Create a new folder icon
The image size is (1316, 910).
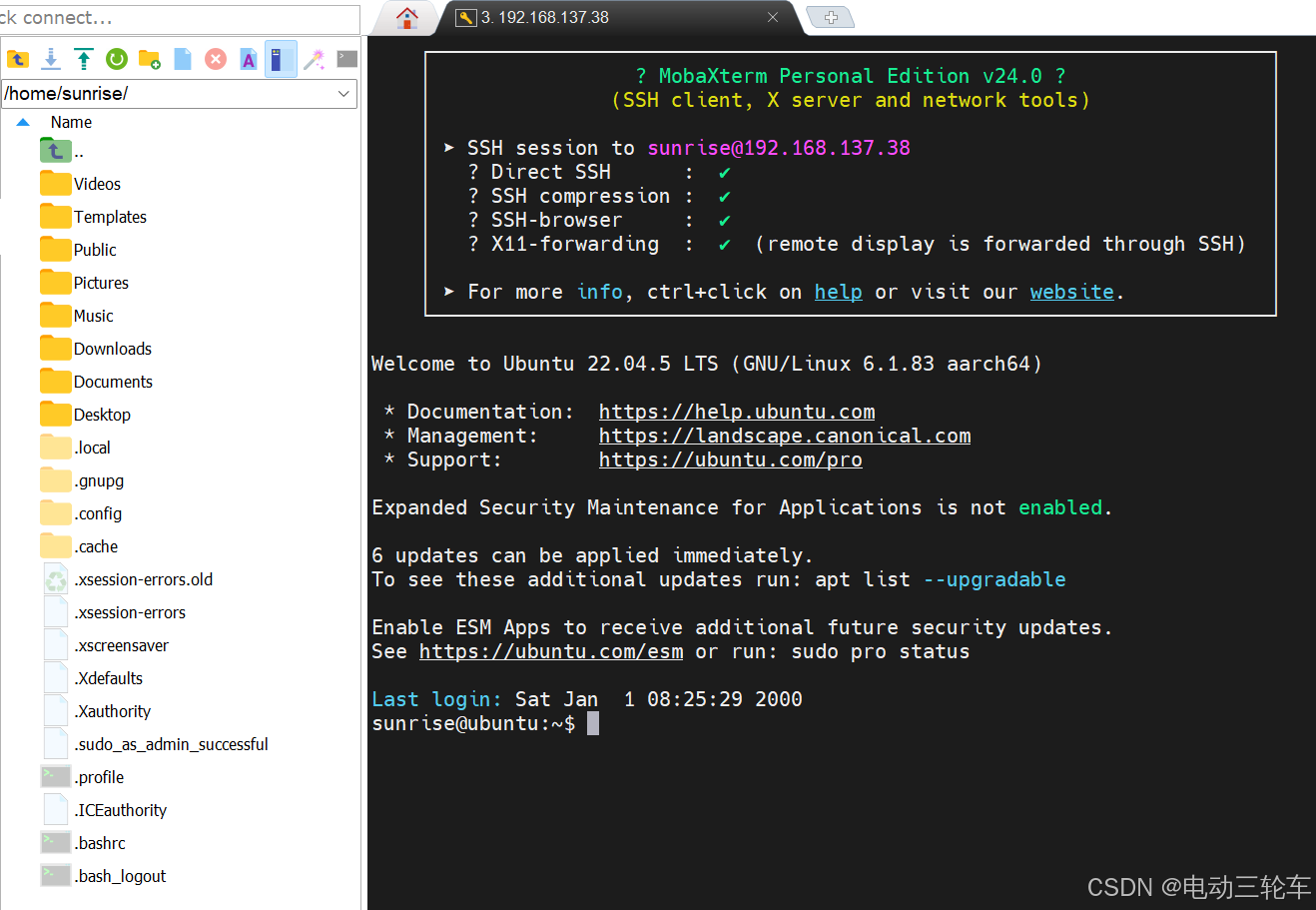click(x=150, y=59)
